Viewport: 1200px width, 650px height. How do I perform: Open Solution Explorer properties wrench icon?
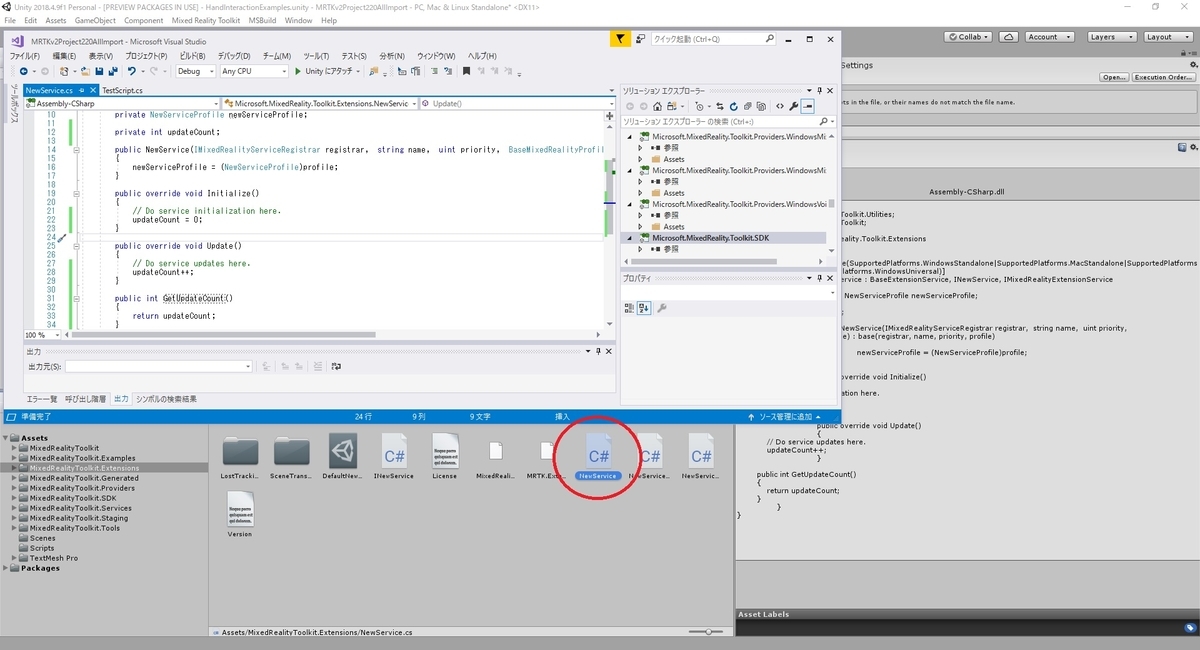[793, 106]
